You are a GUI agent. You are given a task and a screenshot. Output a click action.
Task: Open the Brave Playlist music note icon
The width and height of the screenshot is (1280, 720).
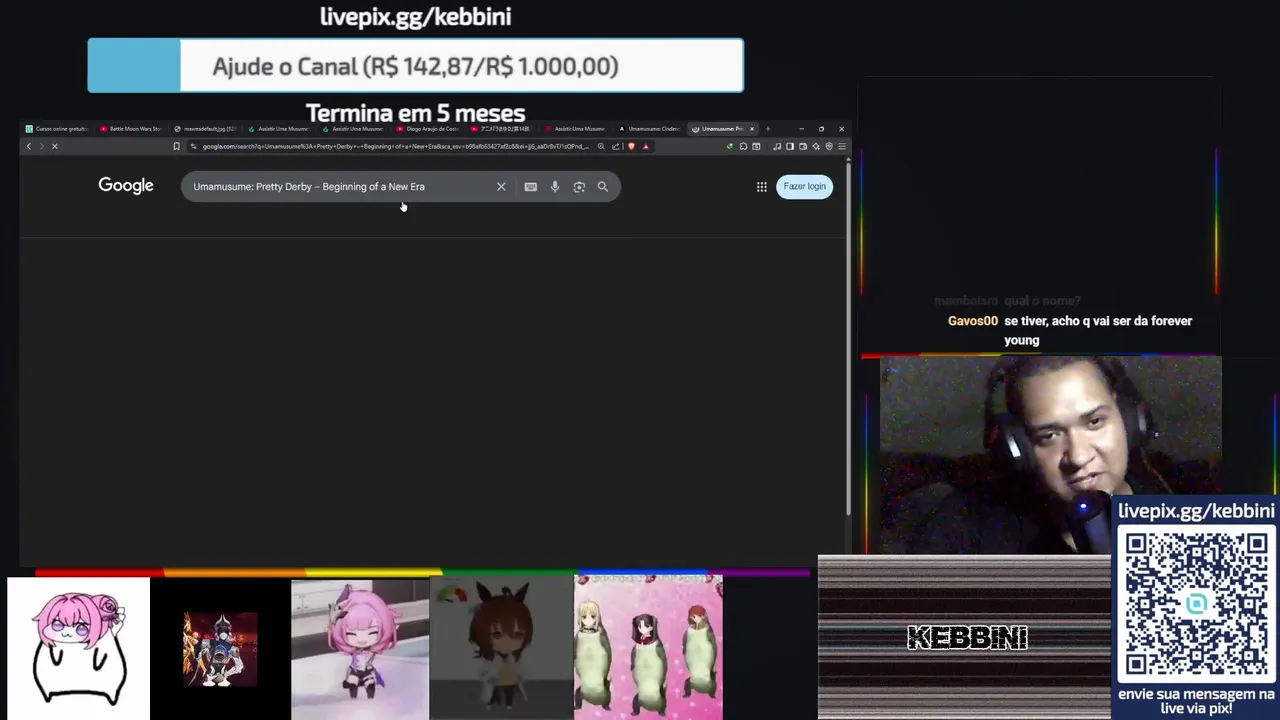777,146
